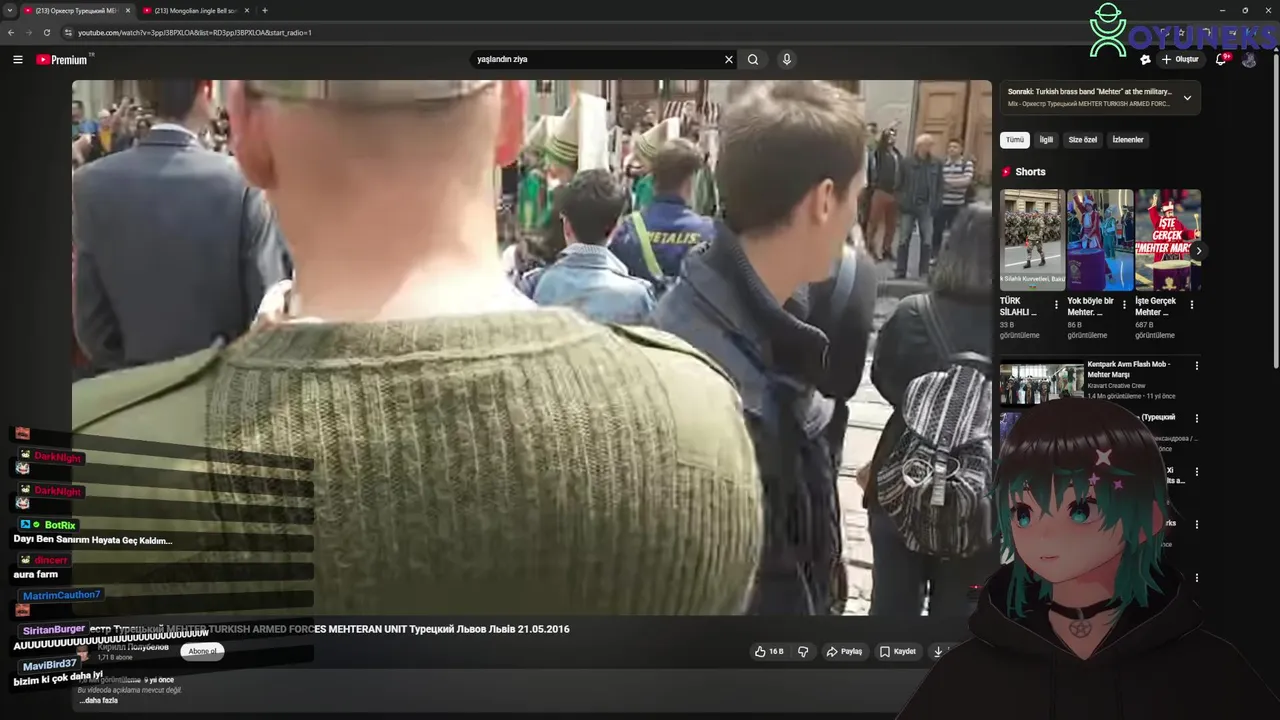Open Kentpark Avm Flash Mob video title

tap(1128, 370)
